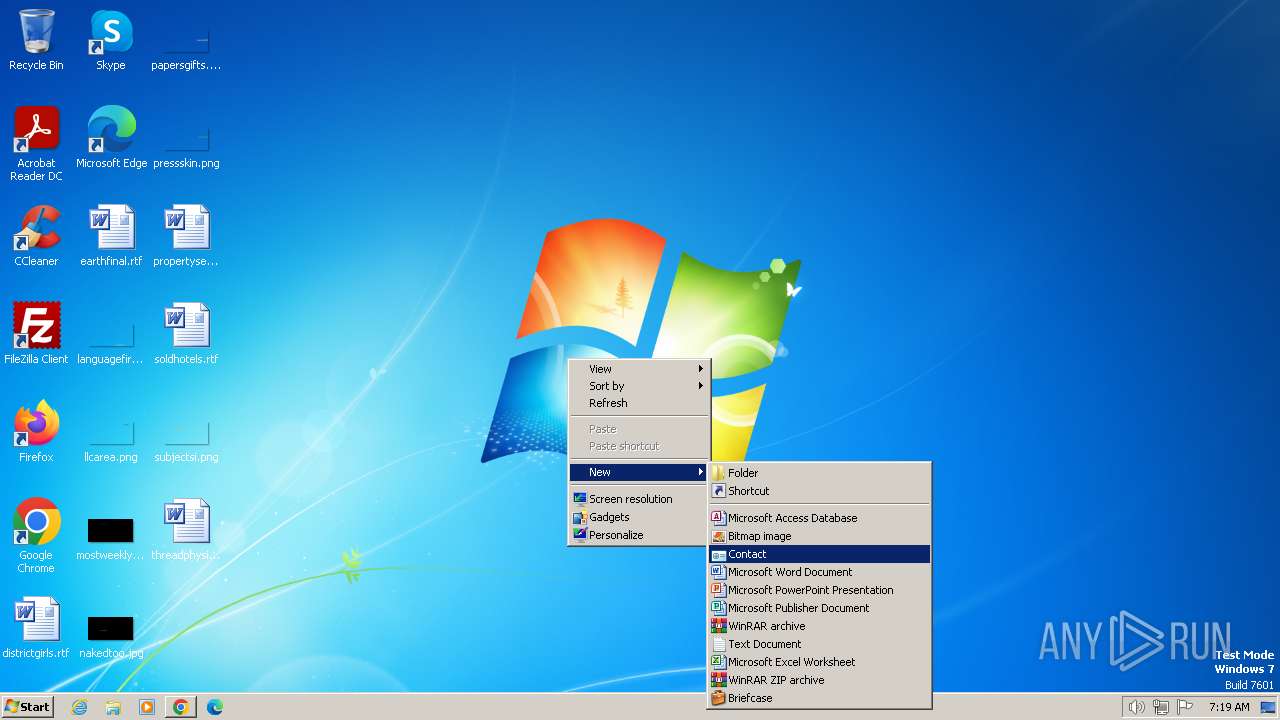This screenshot has width=1280, height=720.
Task: Choose Personalize in context menu
Action: coord(640,535)
